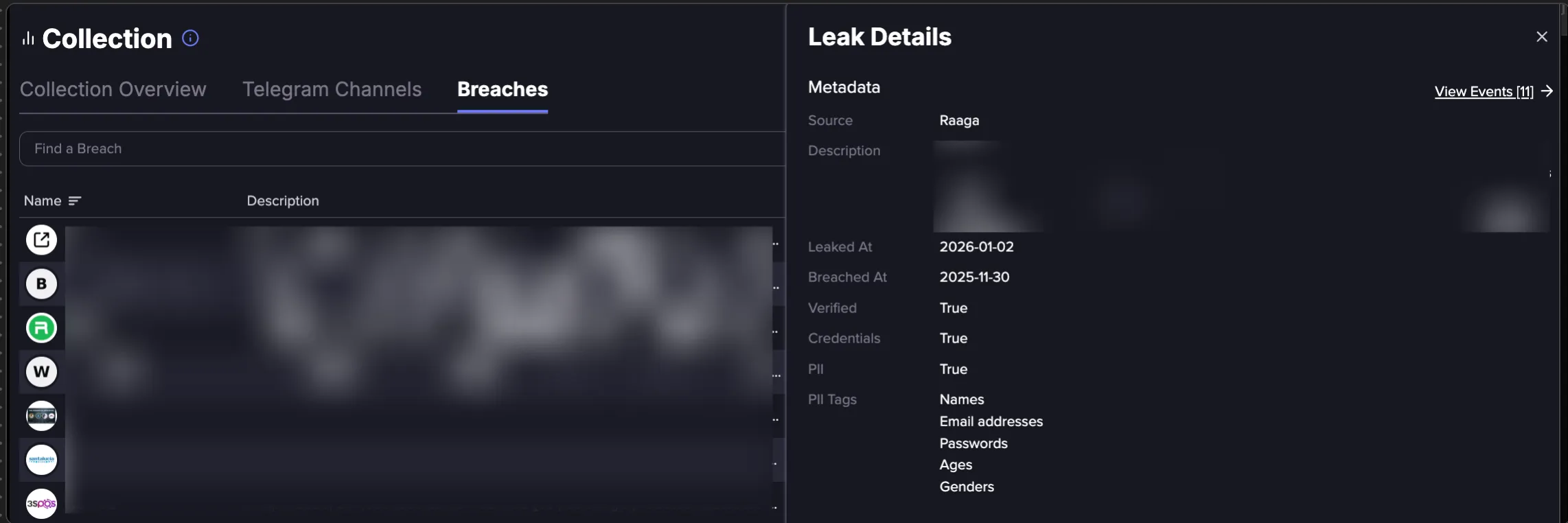Click the Metadata section heading
The image size is (1568, 523).
pos(844,87)
